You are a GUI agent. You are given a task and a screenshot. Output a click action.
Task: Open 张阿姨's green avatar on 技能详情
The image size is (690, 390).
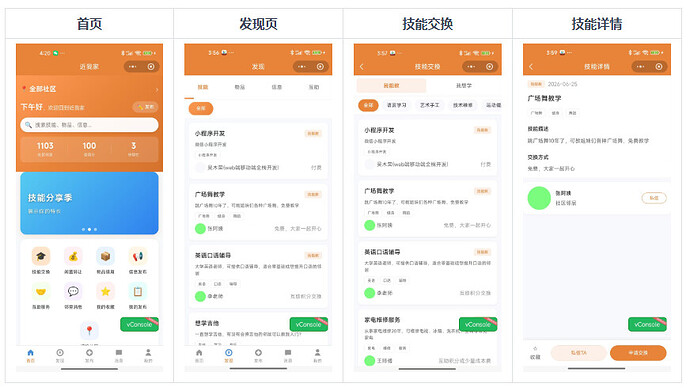click(x=539, y=198)
